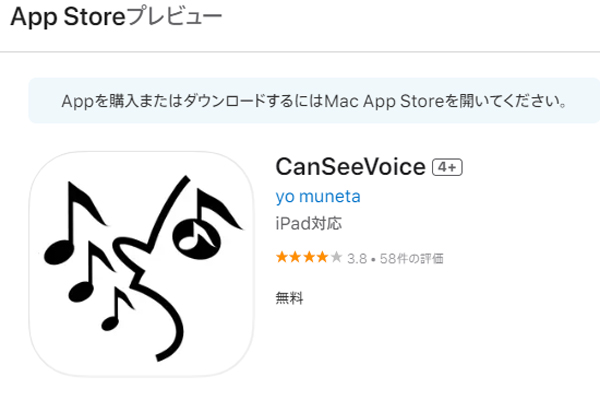
Task: Click the large eighth note in app icon
Action: [75, 223]
